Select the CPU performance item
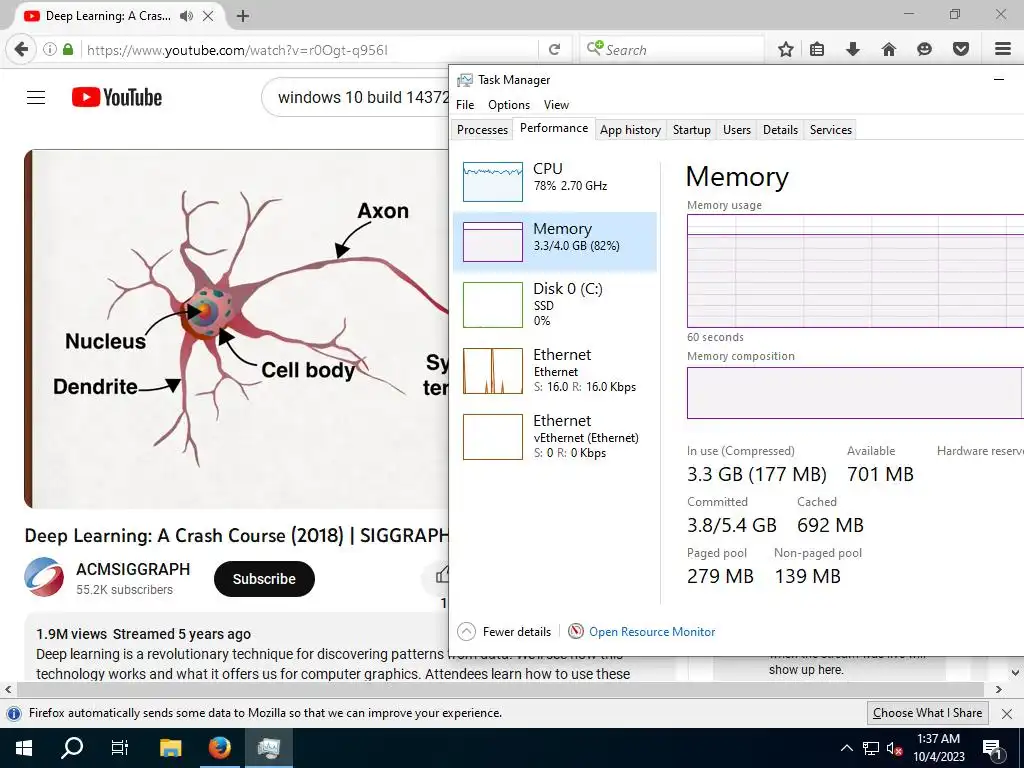 [554, 181]
